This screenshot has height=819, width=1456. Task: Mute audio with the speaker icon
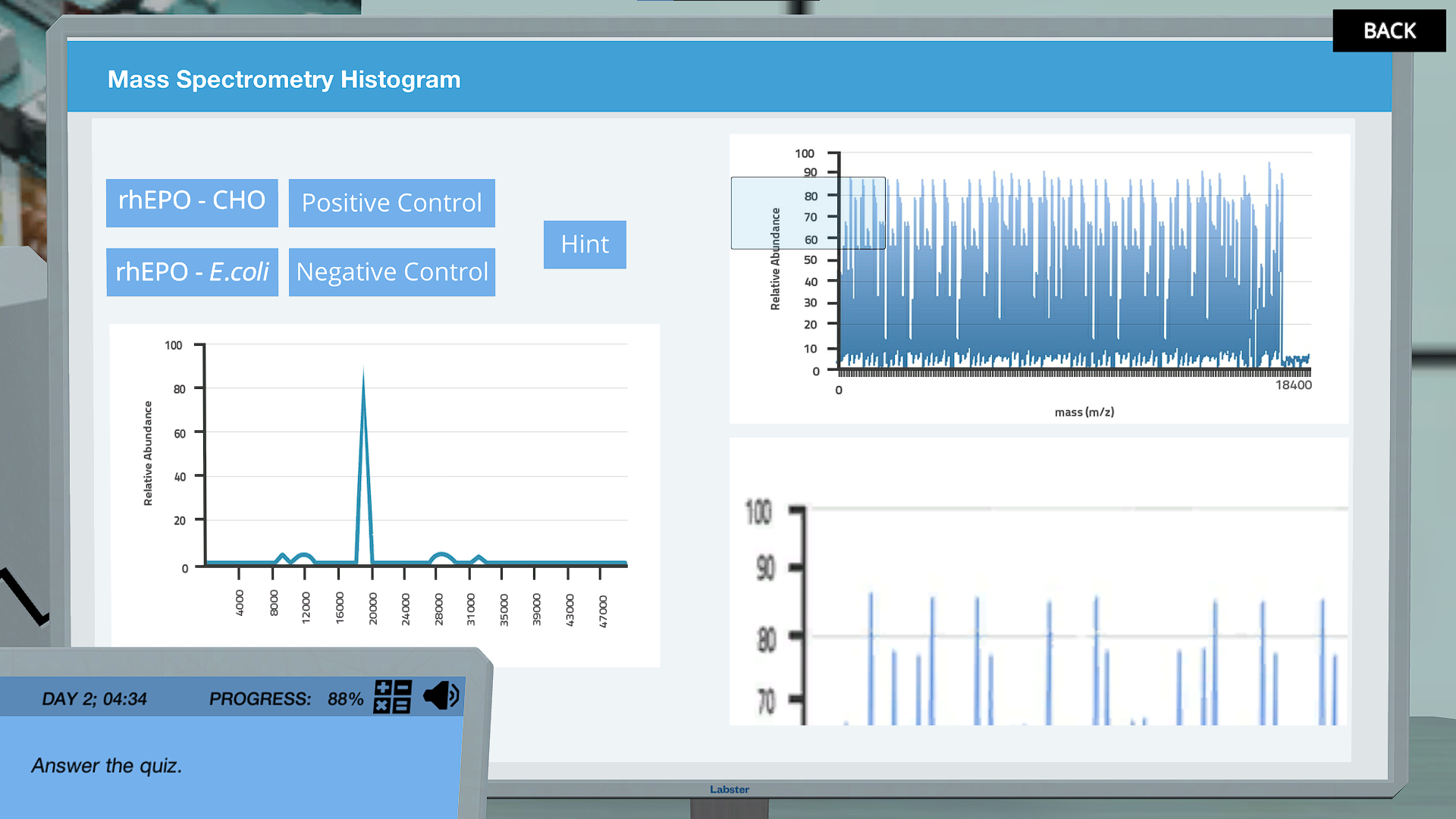441,695
